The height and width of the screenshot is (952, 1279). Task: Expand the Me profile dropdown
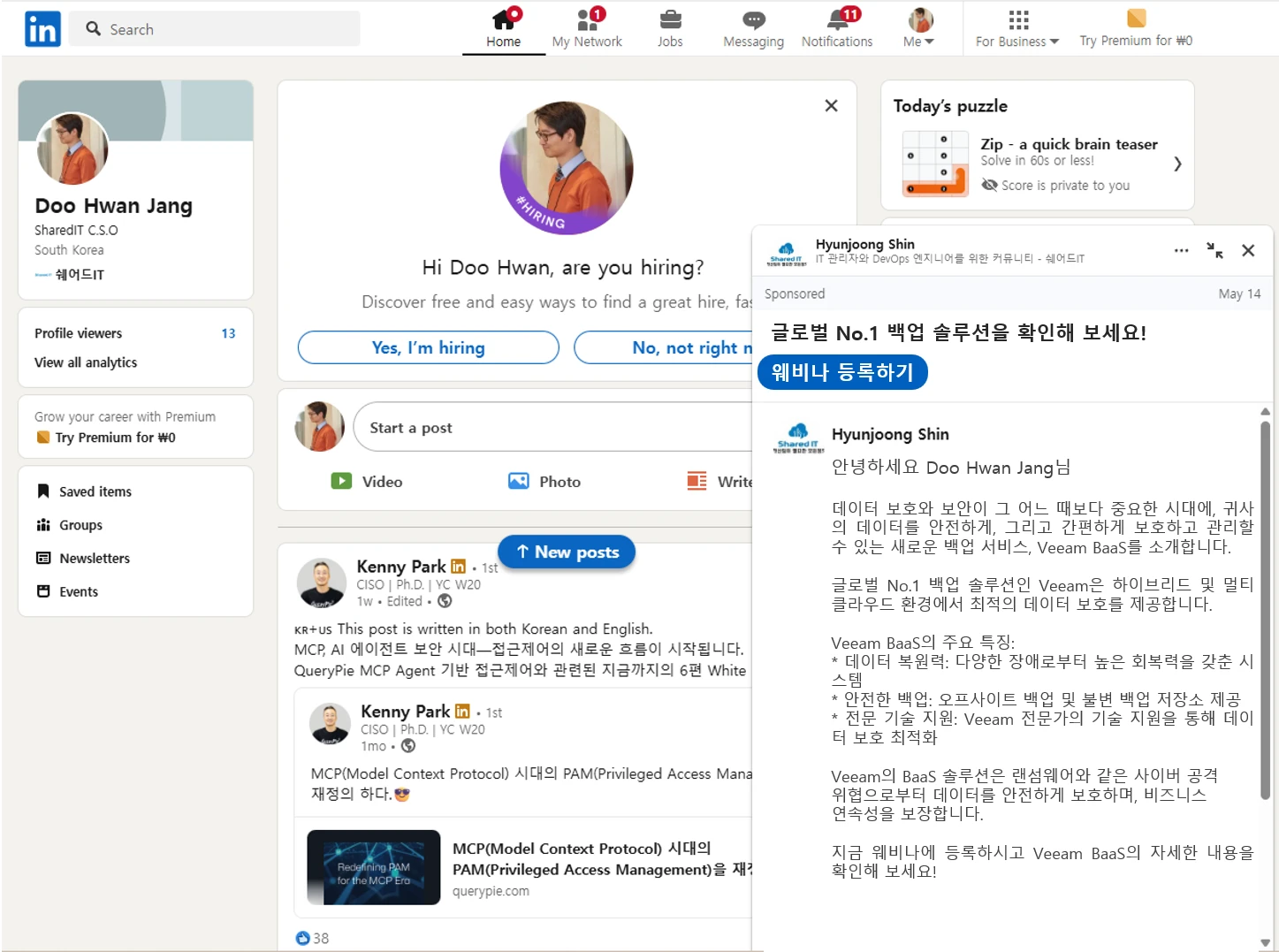[x=919, y=41]
